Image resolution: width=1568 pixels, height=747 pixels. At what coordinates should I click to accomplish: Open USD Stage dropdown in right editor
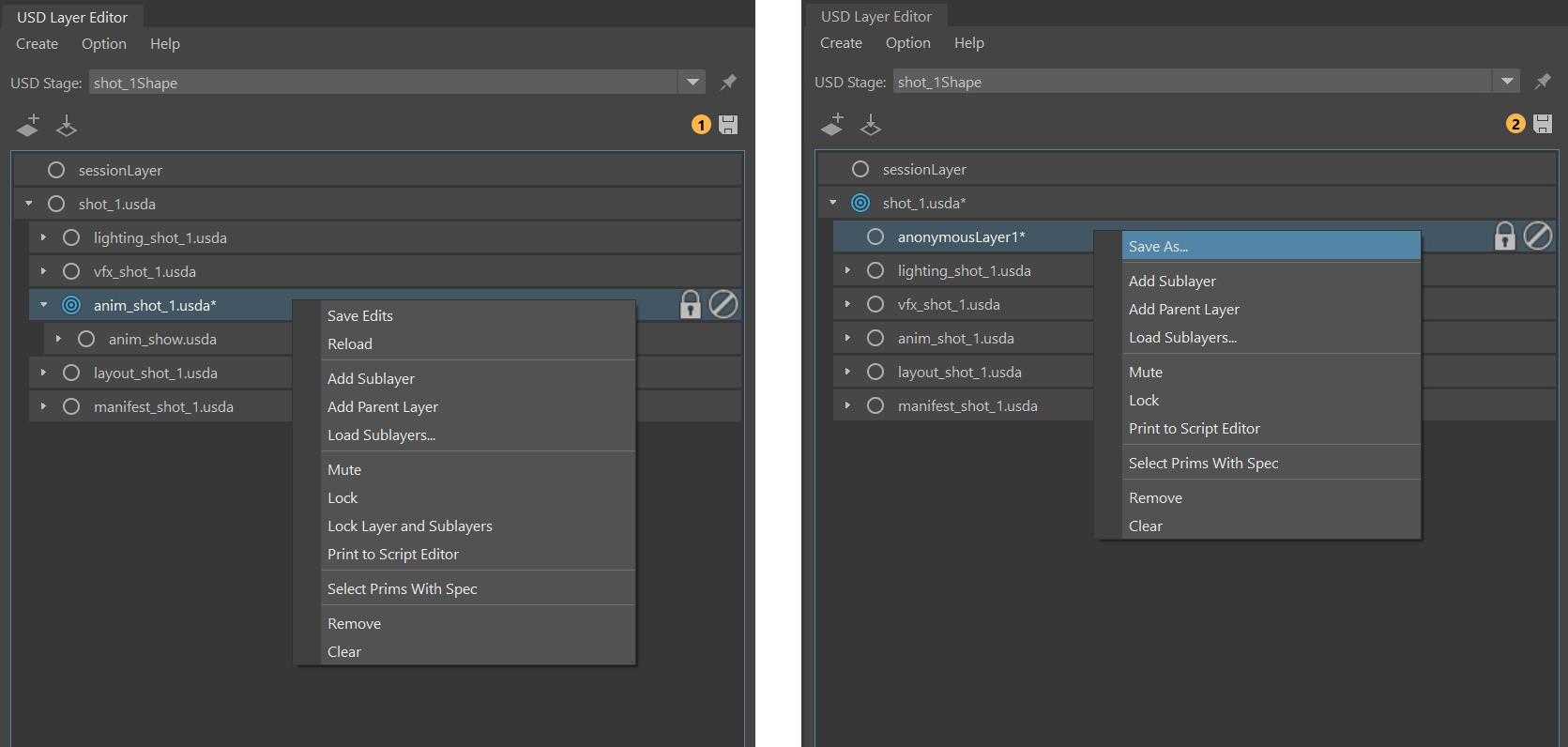(x=1507, y=82)
